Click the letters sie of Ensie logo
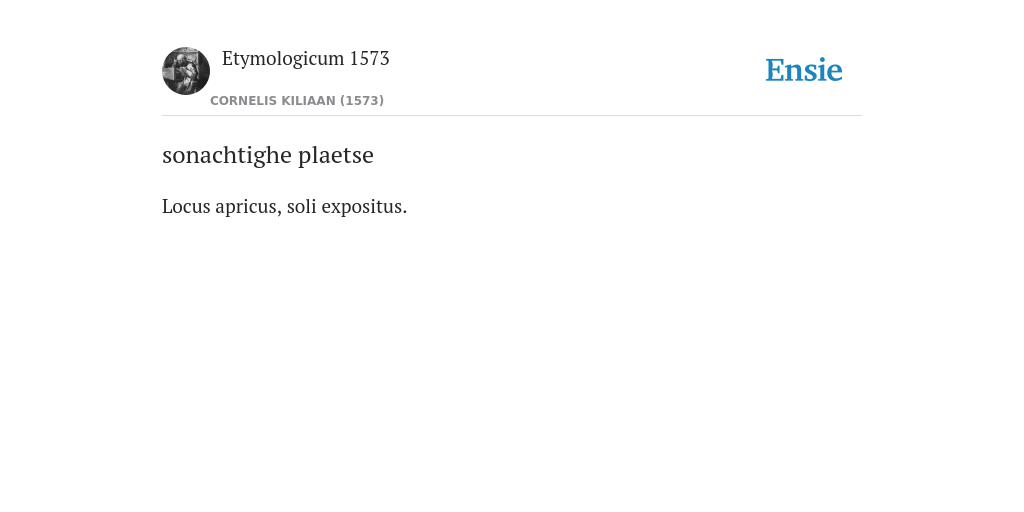Viewport: 1024px width, 512px height. click(x=825, y=70)
